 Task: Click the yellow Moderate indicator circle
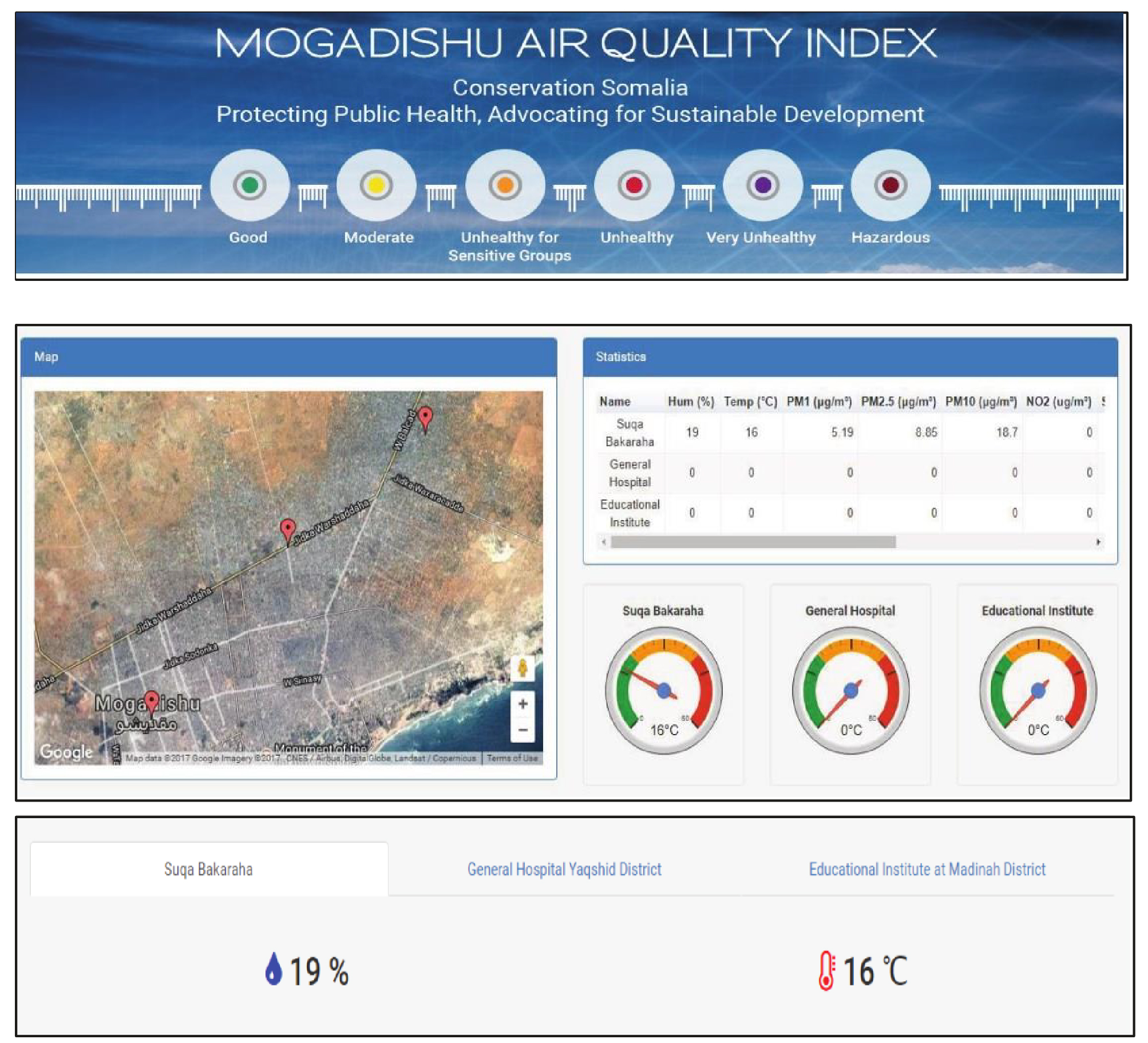pos(376,185)
